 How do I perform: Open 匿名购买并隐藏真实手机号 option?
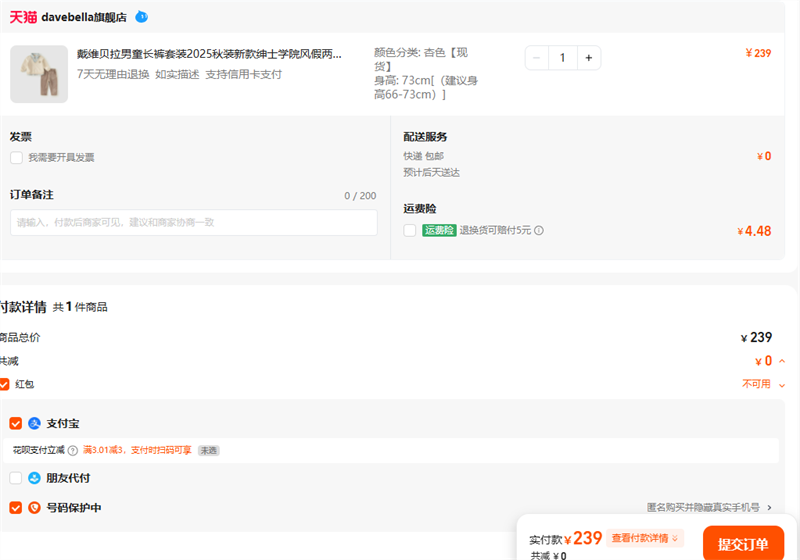click(x=708, y=508)
